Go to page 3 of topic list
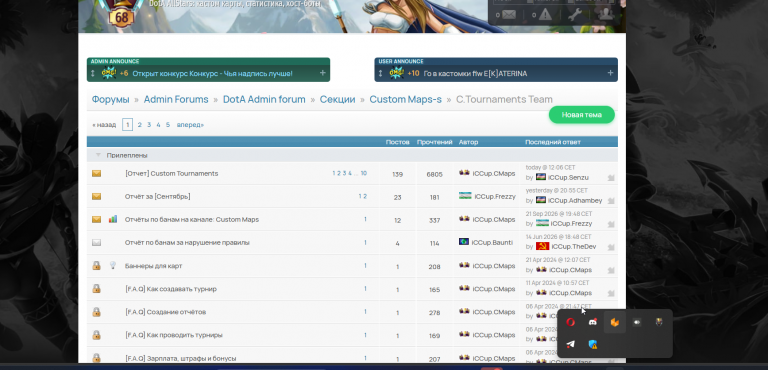The width and height of the screenshot is (768, 370). (149, 125)
